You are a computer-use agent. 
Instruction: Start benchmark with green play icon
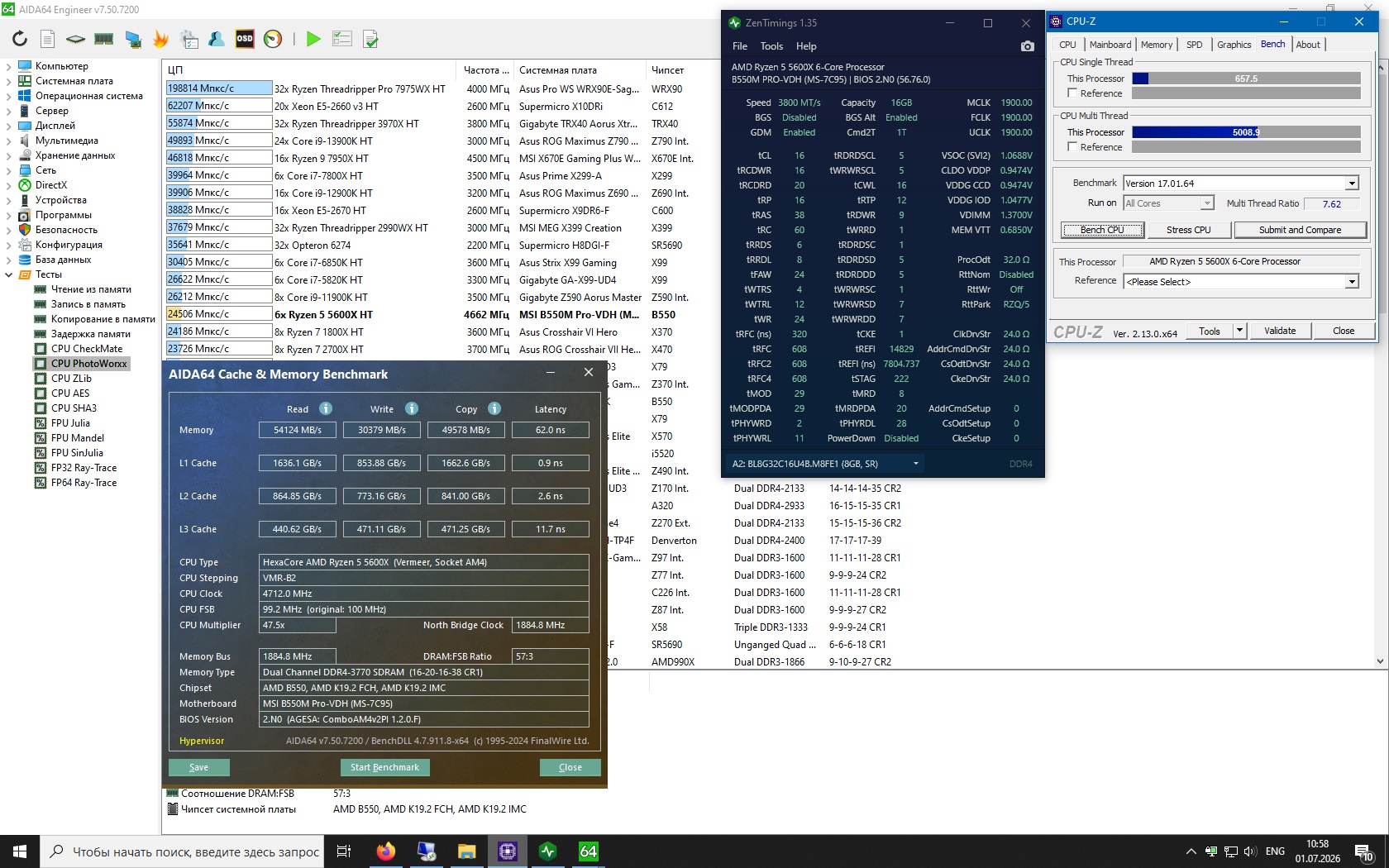pyautogui.click(x=313, y=39)
